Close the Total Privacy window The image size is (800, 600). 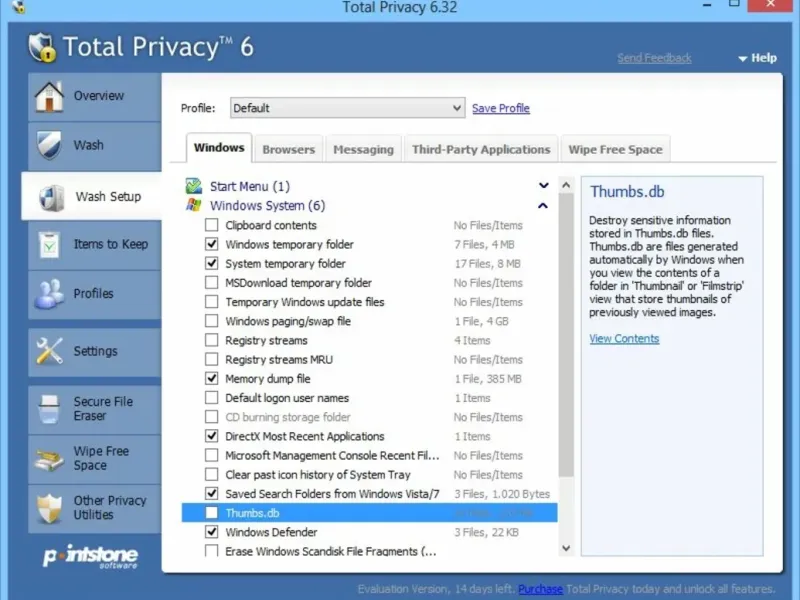pos(770,5)
